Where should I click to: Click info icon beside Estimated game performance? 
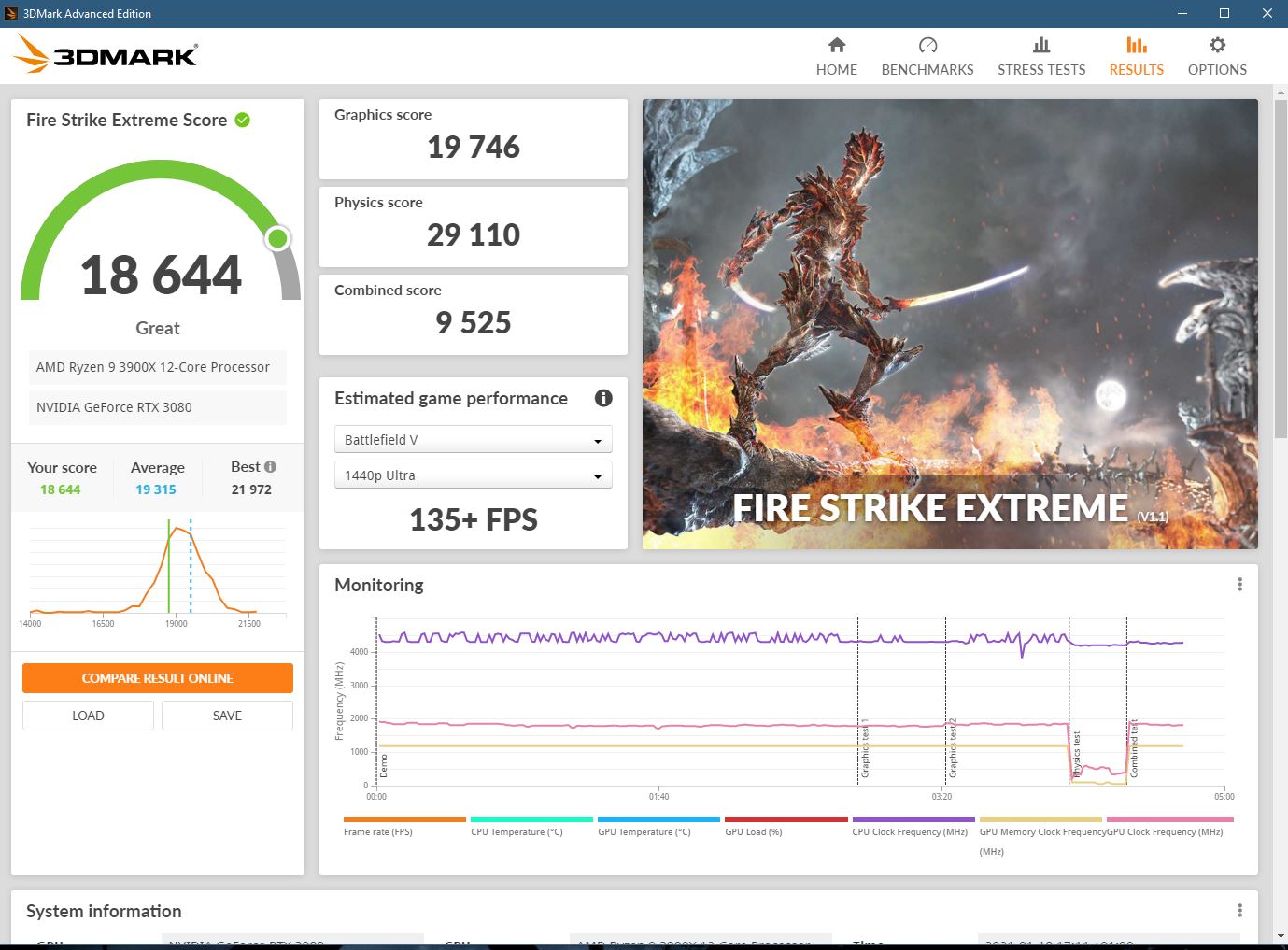pos(603,398)
